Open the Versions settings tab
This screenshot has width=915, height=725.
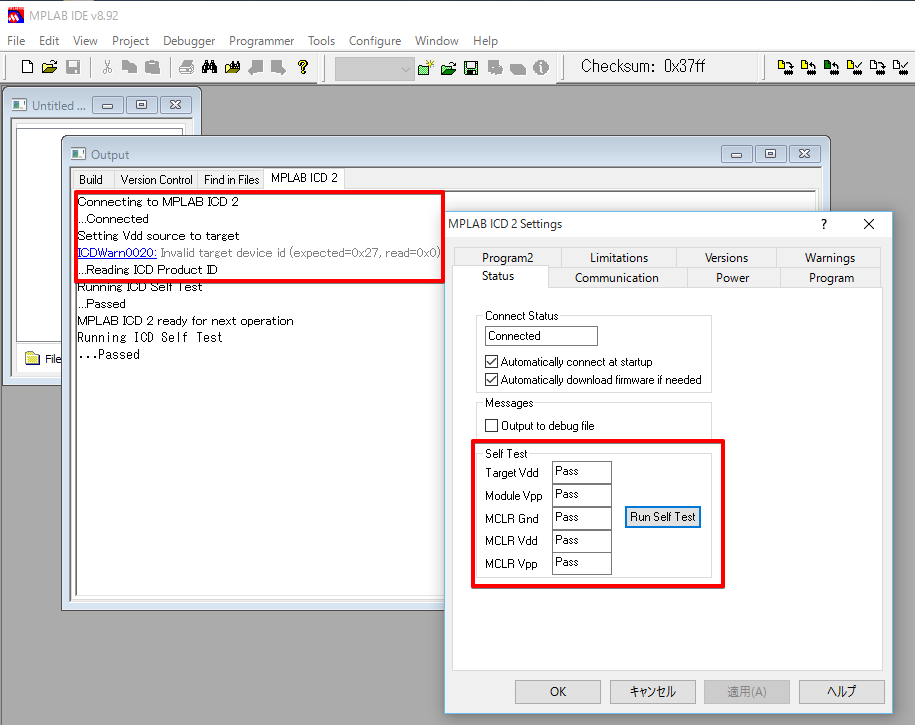point(726,257)
